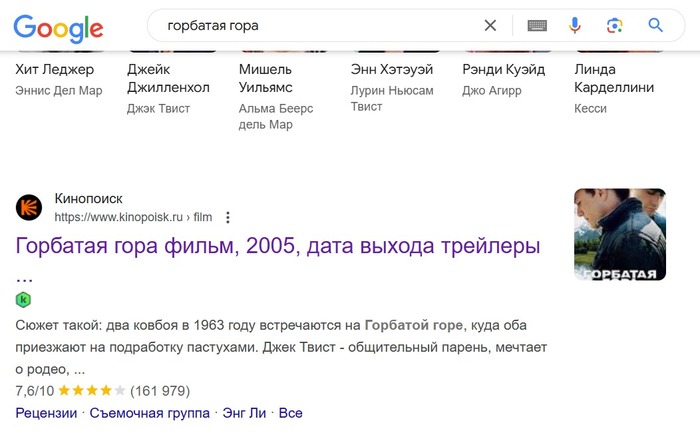Select cast member Мишель Уильямс
The height and width of the screenshot is (435, 700).
click(266, 78)
